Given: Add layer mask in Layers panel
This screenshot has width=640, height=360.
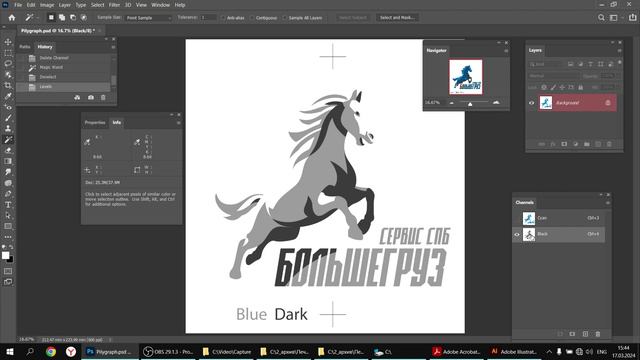Looking at the screenshot, I should 564,144.
